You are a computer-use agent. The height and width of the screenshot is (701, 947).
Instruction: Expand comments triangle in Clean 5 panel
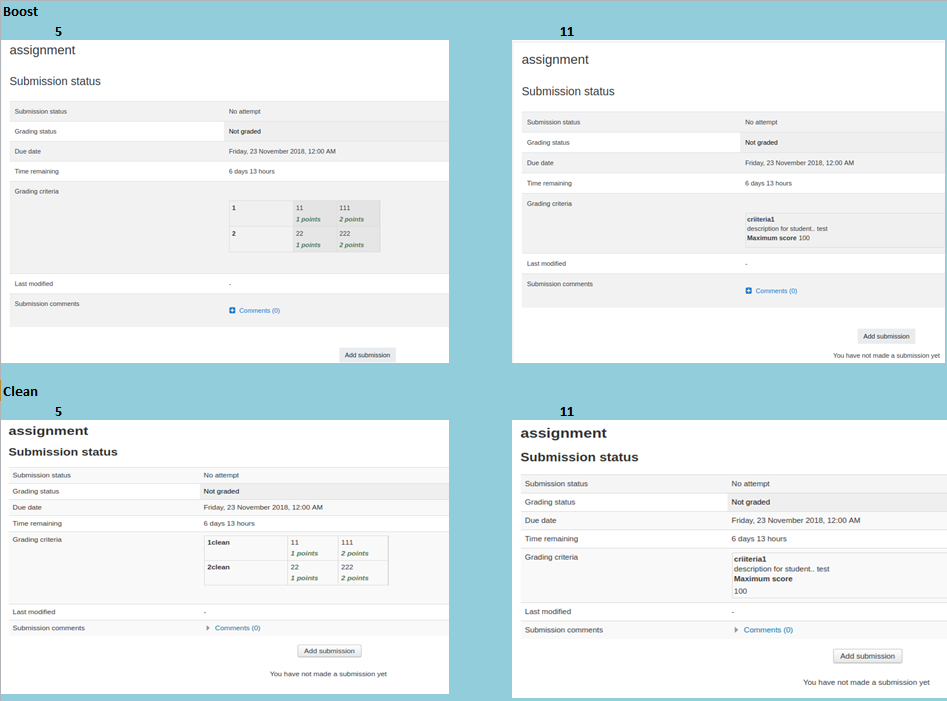pos(208,628)
